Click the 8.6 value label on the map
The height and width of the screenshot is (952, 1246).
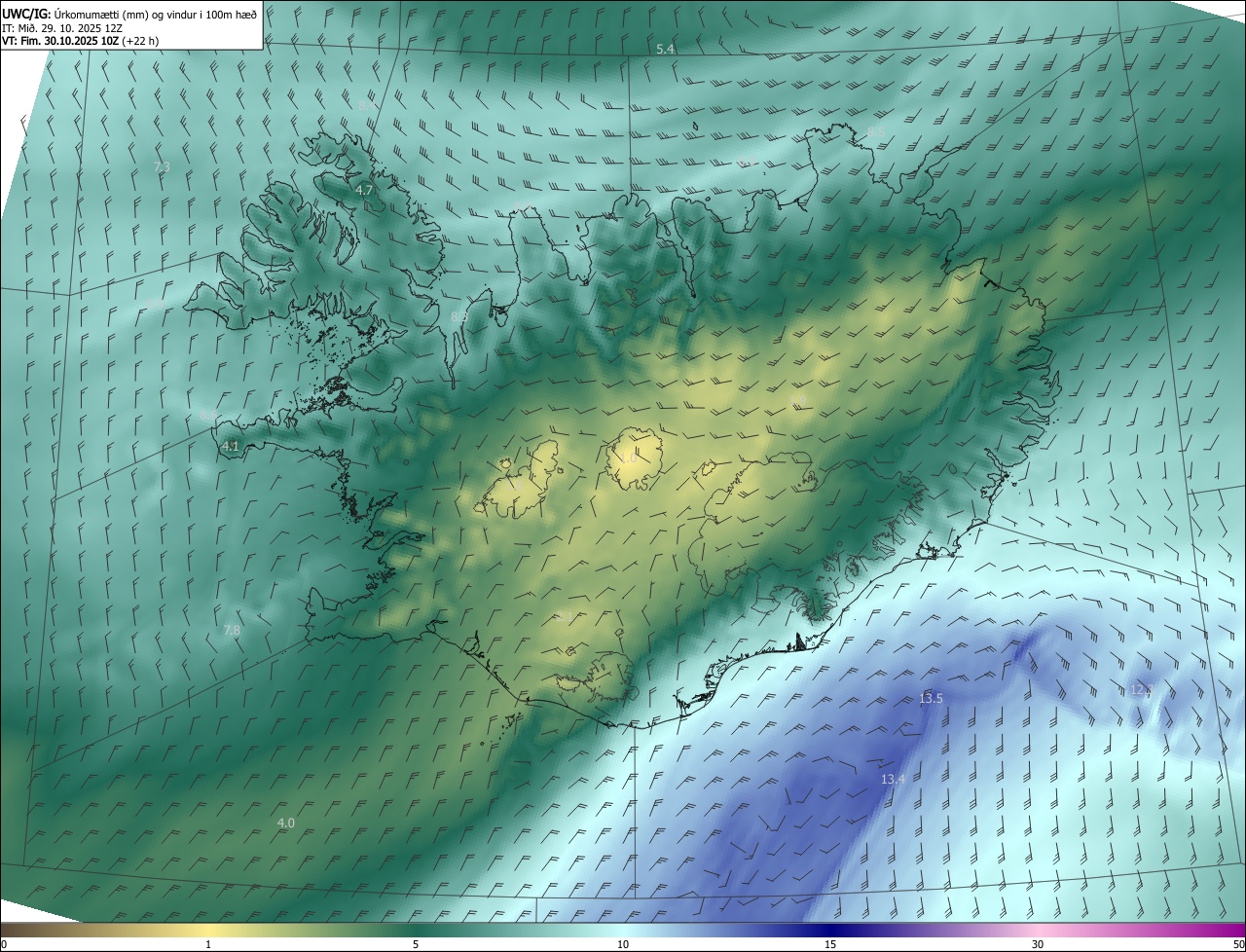(208, 416)
